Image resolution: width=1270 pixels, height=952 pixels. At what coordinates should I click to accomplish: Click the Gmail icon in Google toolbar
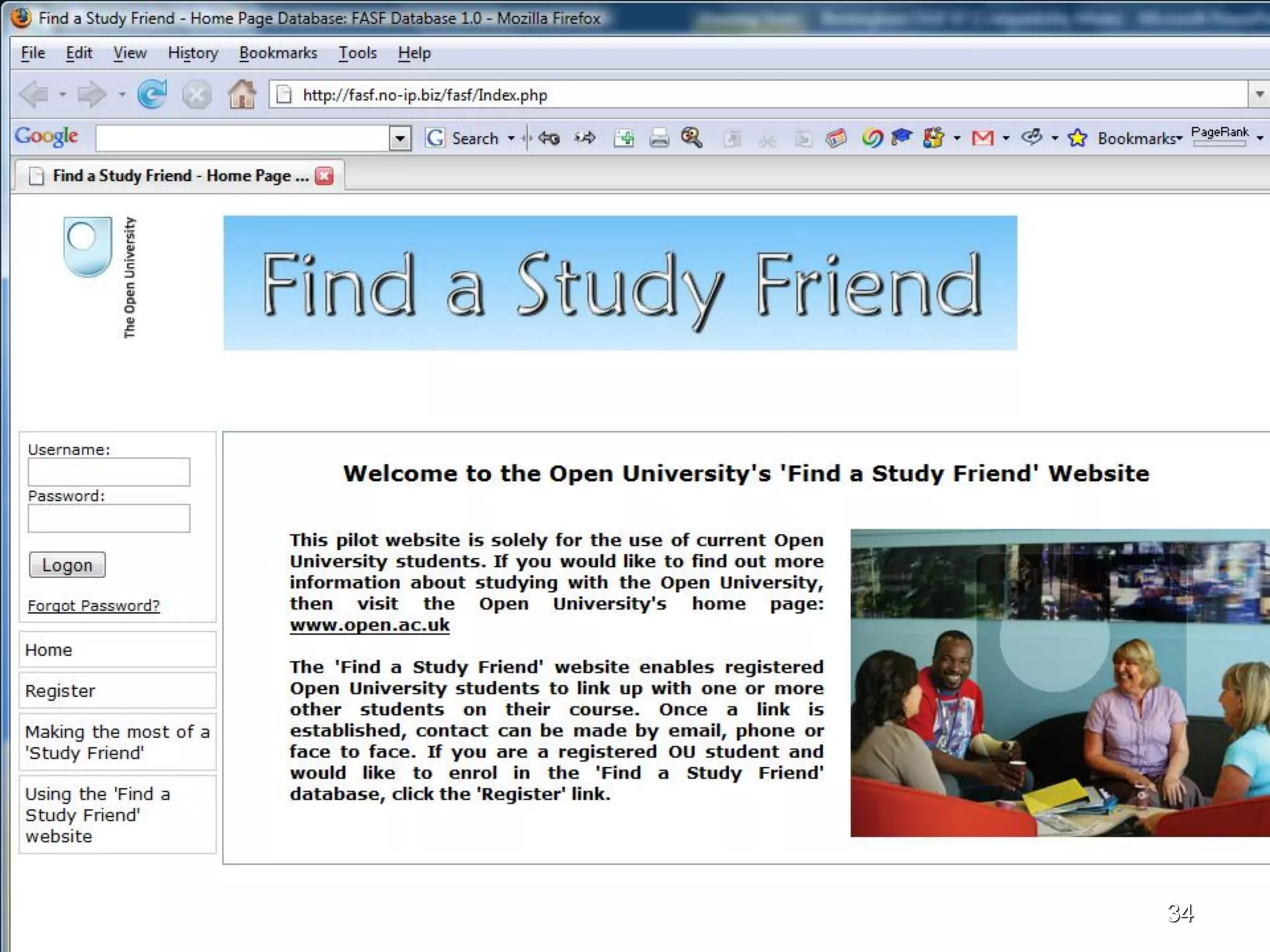(x=982, y=138)
